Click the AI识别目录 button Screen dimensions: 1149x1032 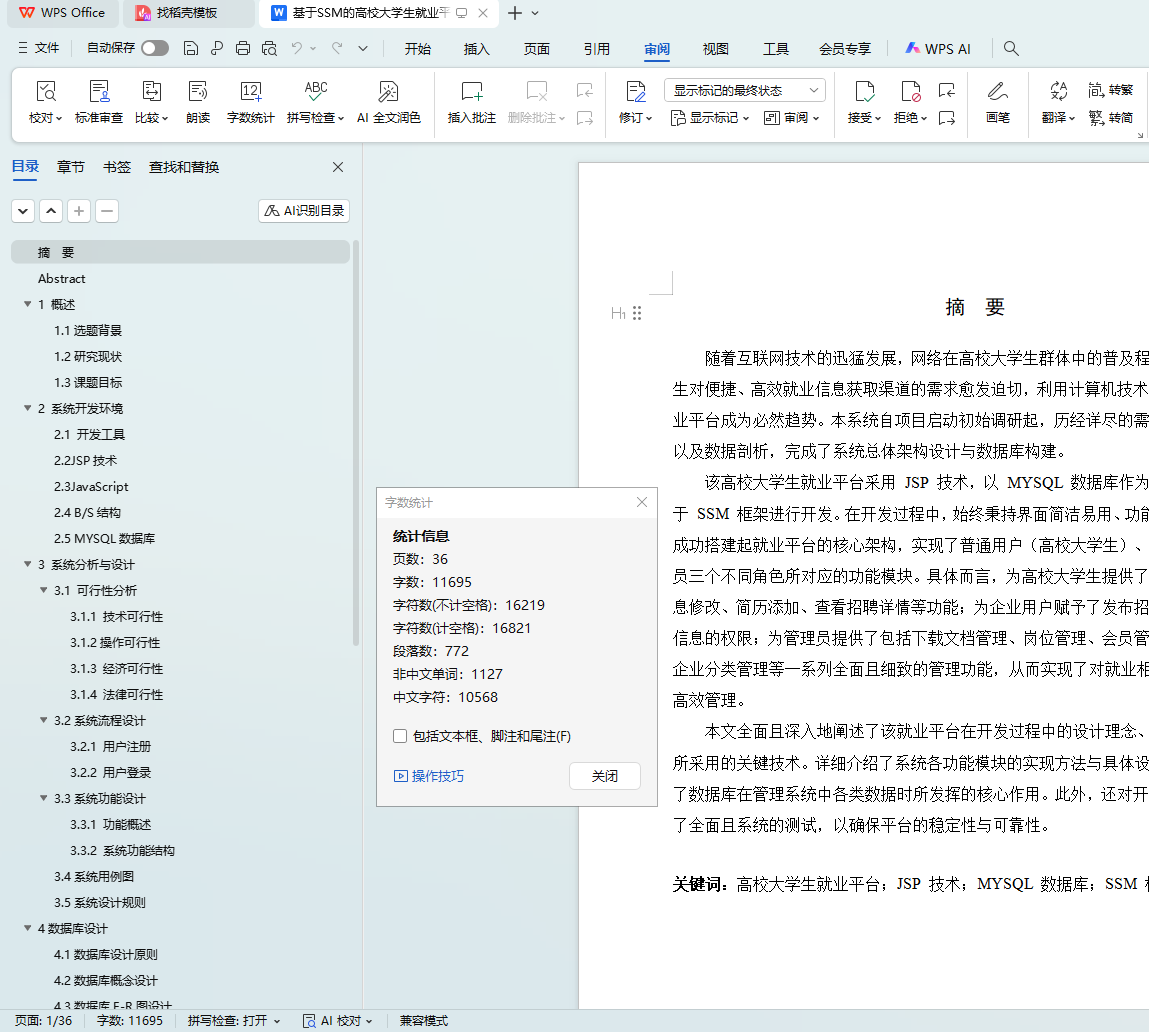point(304,211)
